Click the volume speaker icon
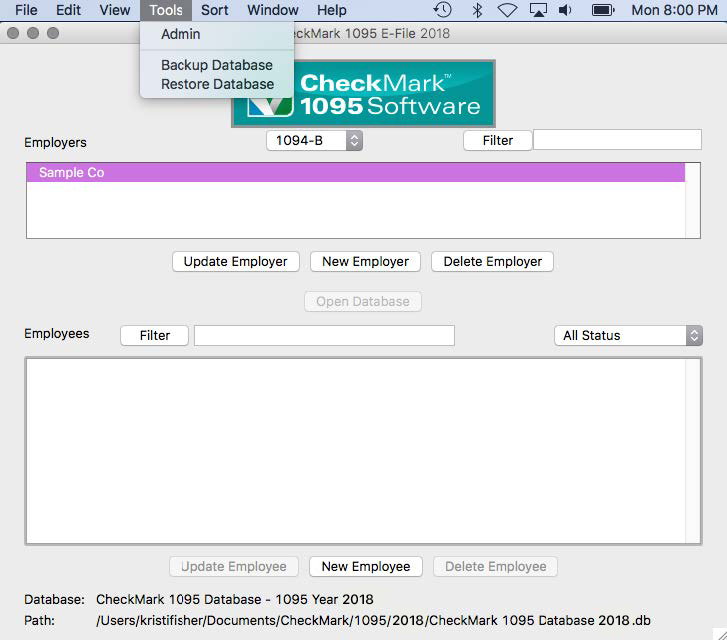This screenshot has height=640, width=727. click(x=566, y=10)
